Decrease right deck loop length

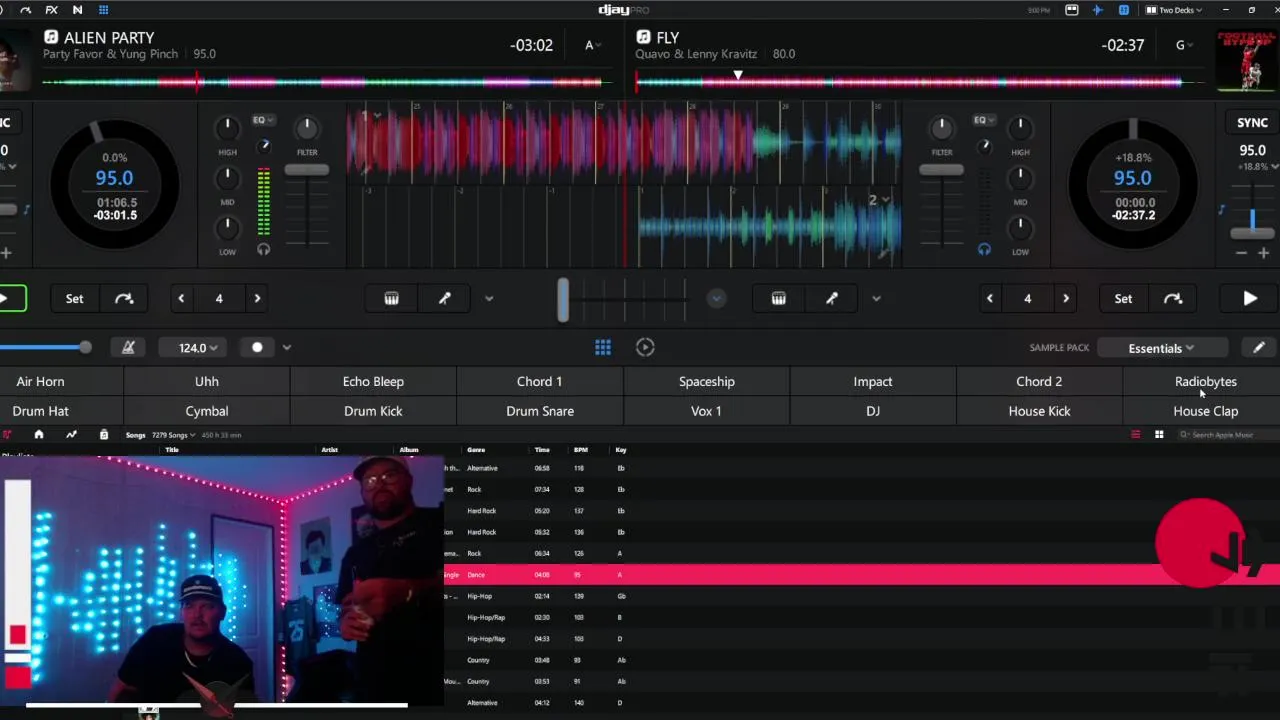point(990,298)
